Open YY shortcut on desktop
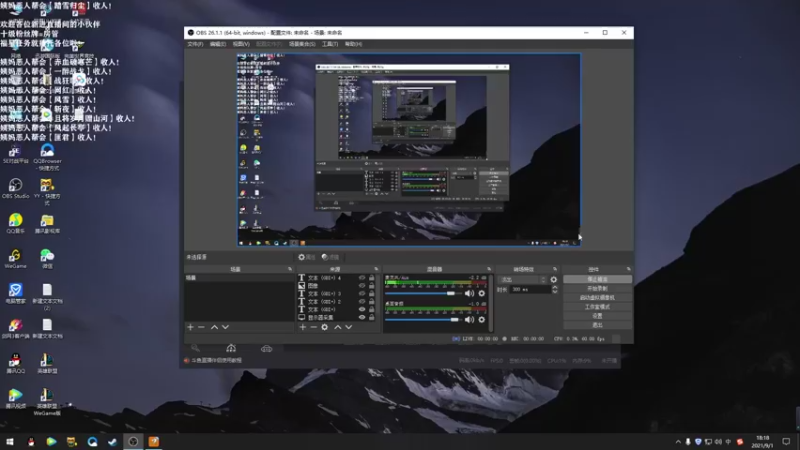This screenshot has width=800, height=450. point(47,192)
